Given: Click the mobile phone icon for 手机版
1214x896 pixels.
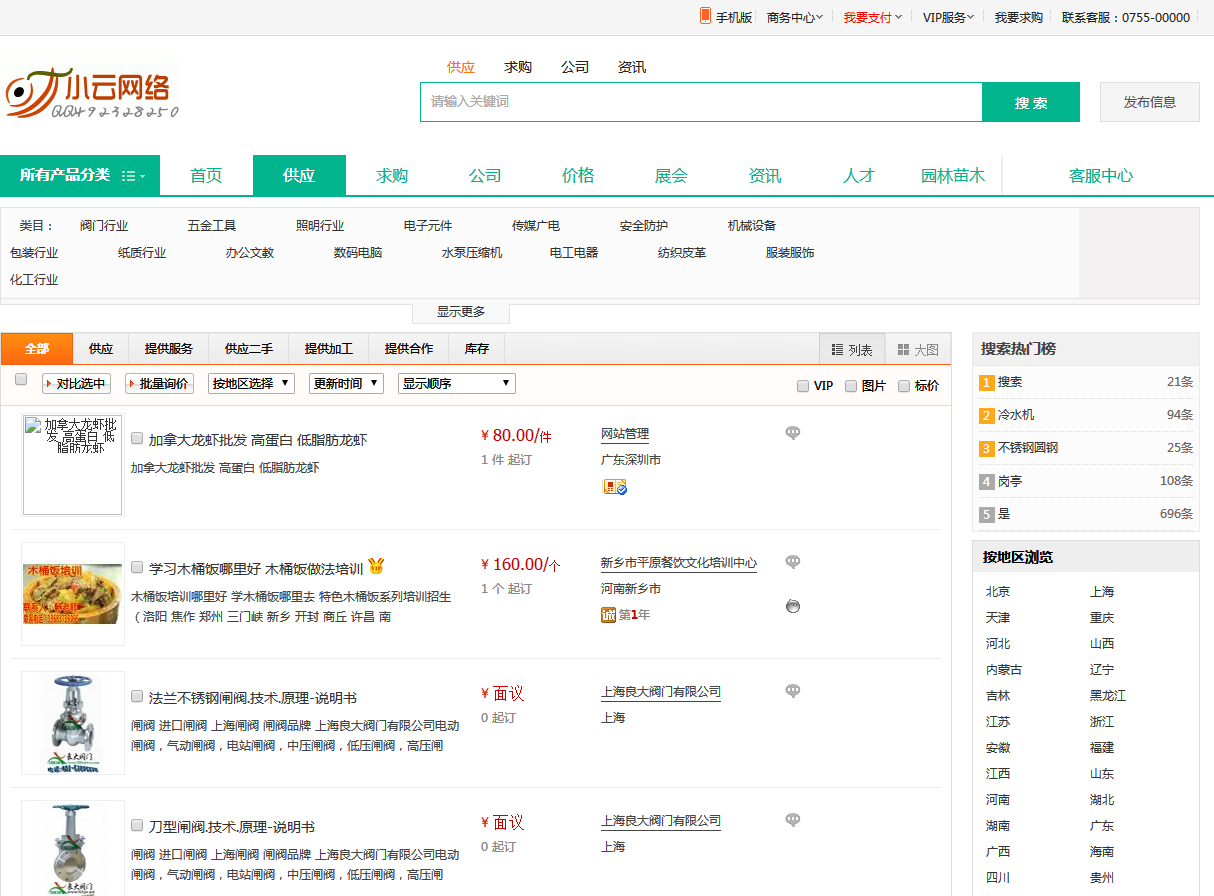Looking at the screenshot, I should (x=705, y=16).
